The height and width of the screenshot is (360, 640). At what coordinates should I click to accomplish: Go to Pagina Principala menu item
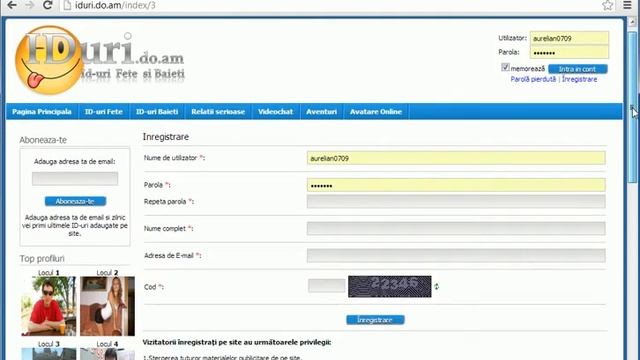42,111
